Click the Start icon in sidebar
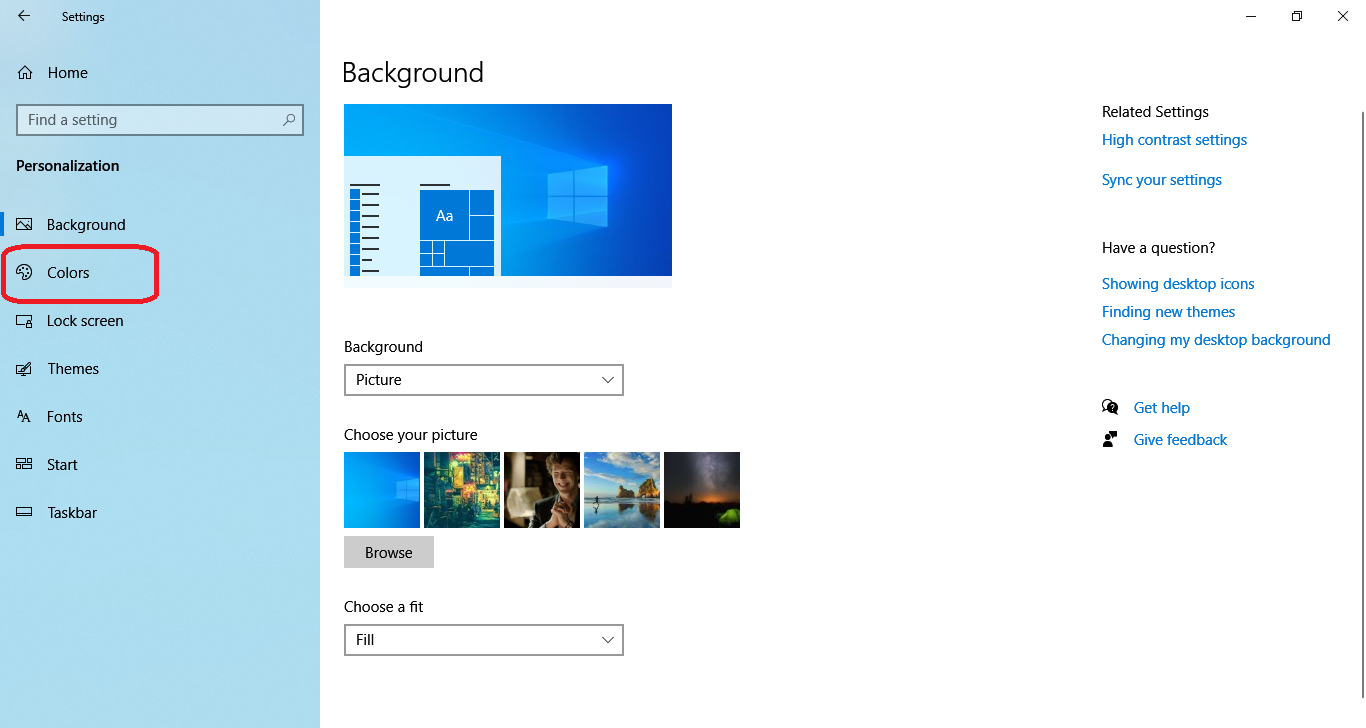The width and height of the screenshot is (1366, 728). [x=25, y=465]
